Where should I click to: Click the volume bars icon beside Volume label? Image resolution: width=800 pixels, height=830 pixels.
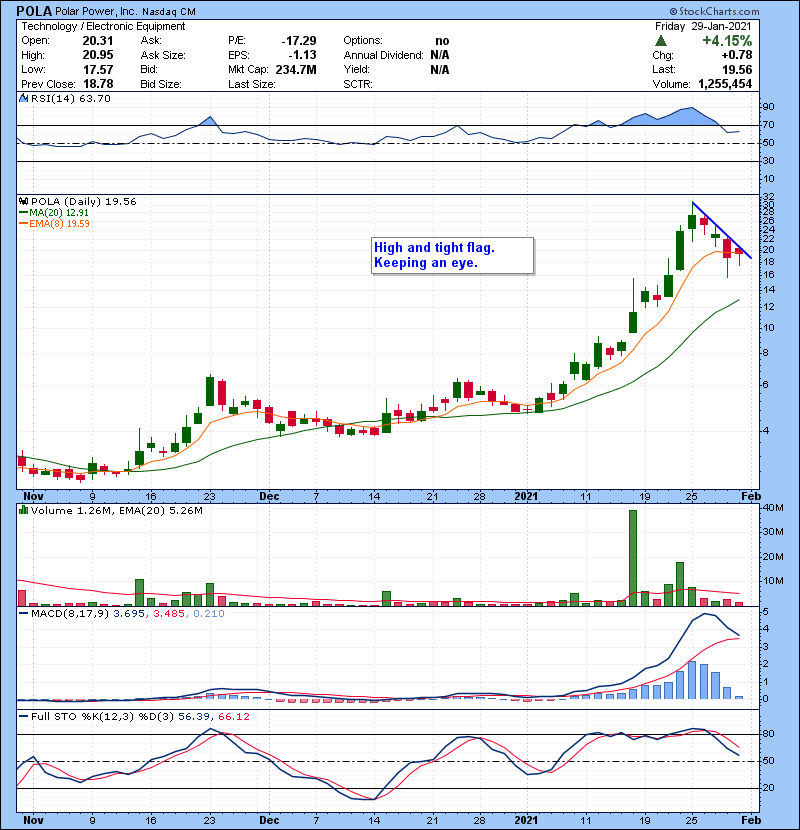[x=23, y=510]
